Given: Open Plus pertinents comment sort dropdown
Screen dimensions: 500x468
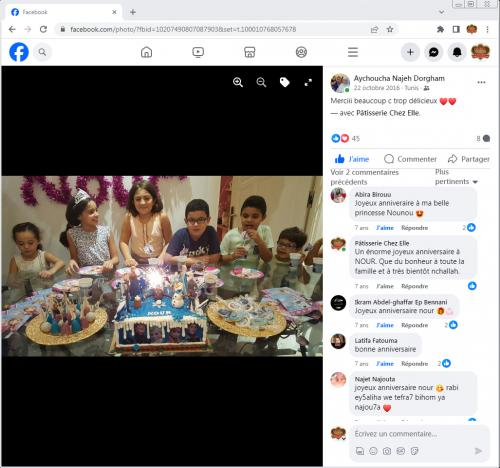Looking at the screenshot, I should coord(456,177).
